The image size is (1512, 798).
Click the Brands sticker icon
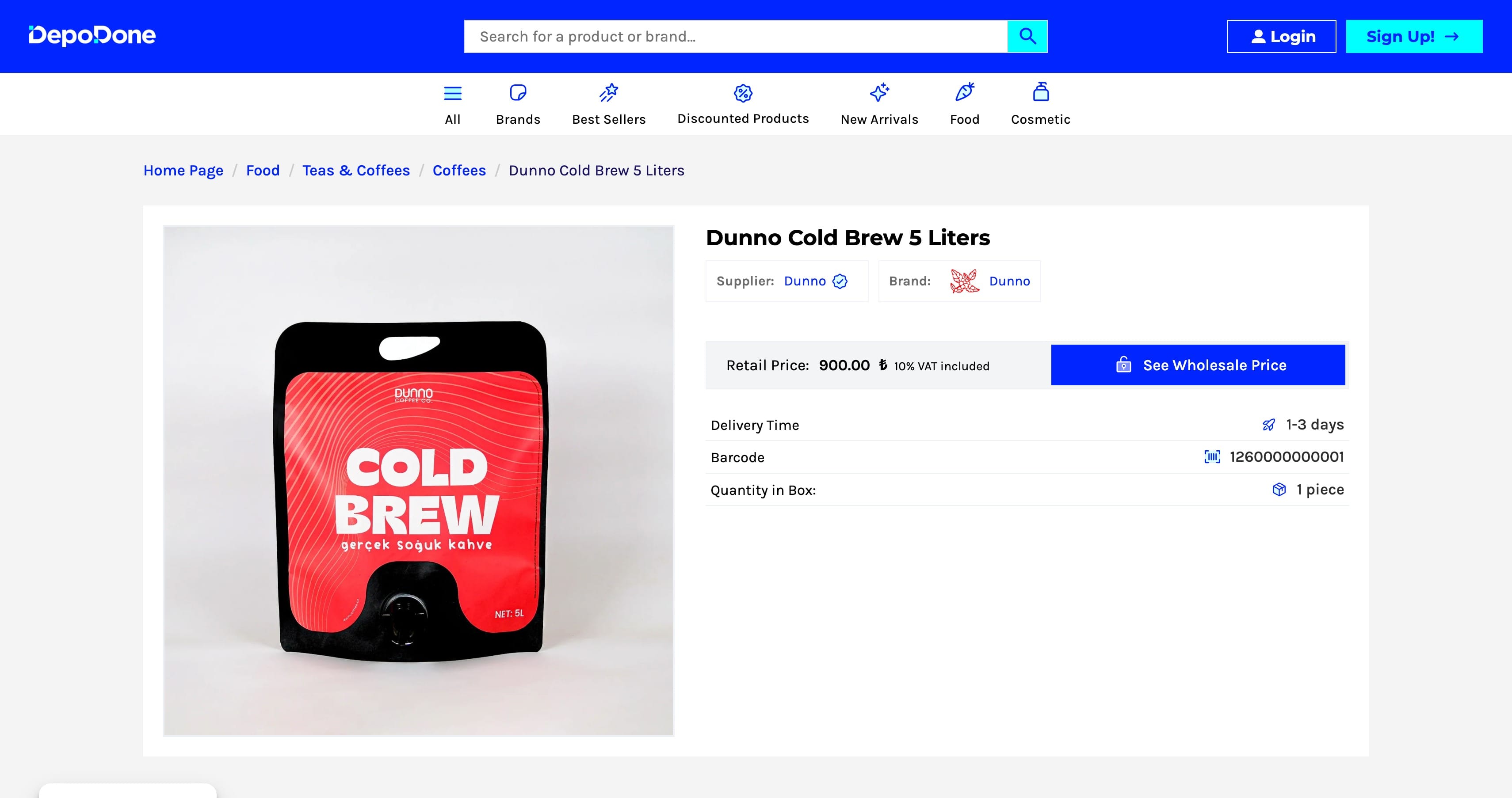(x=518, y=93)
